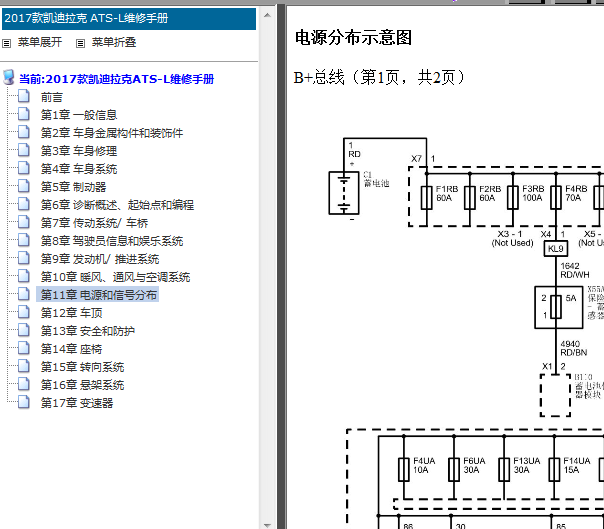Select 第3章 车身修理 chapter
604x529 pixels.
(79, 151)
